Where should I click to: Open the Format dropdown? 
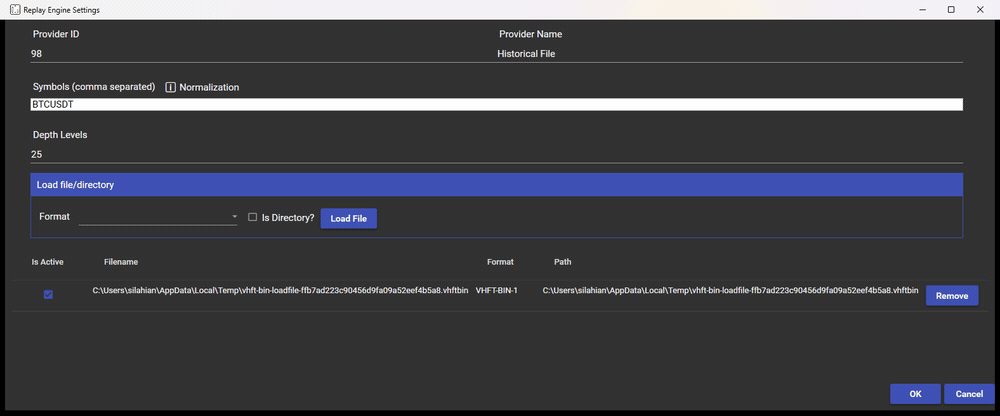click(x=158, y=218)
